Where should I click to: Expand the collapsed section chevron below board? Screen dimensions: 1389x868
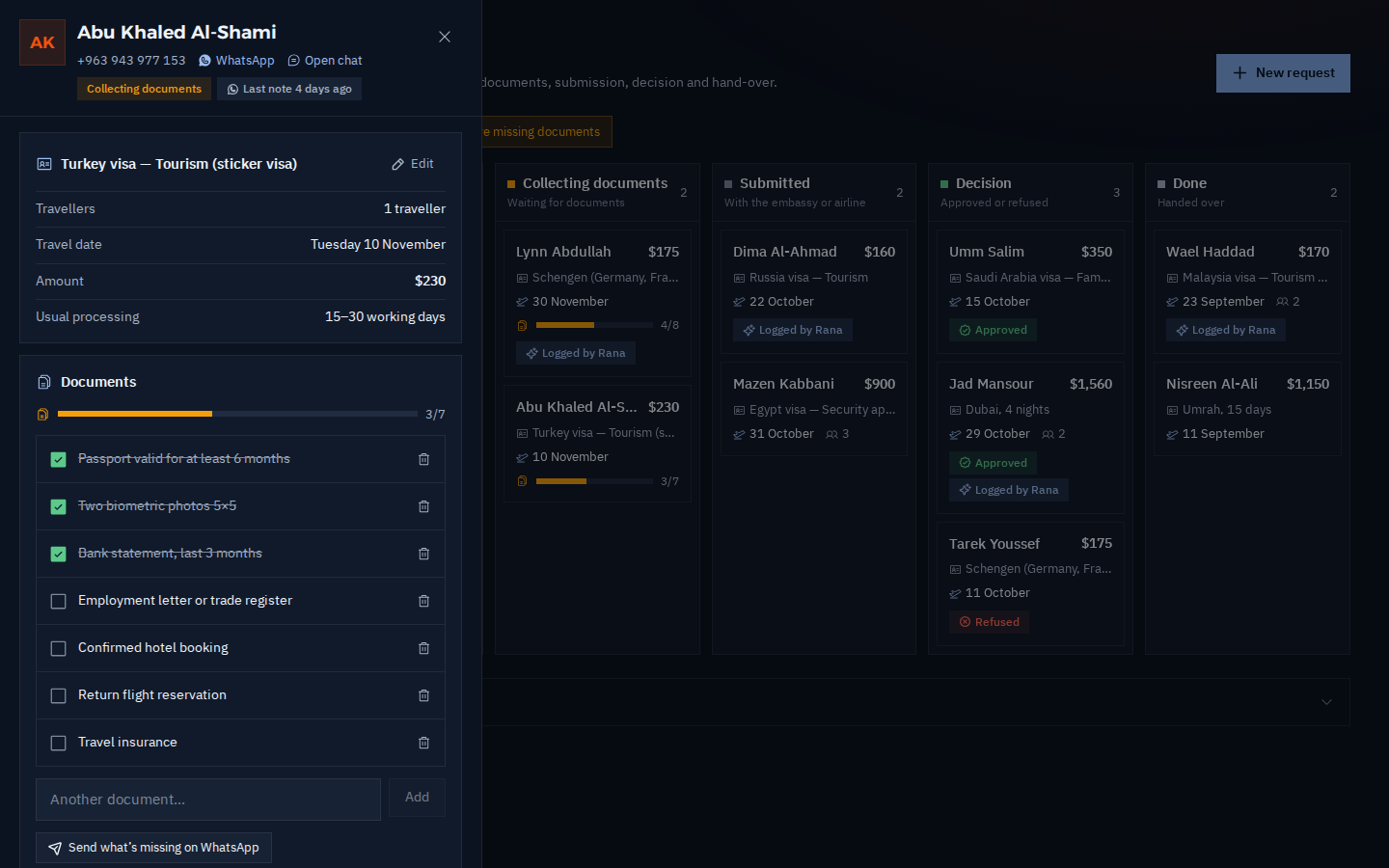(1326, 702)
